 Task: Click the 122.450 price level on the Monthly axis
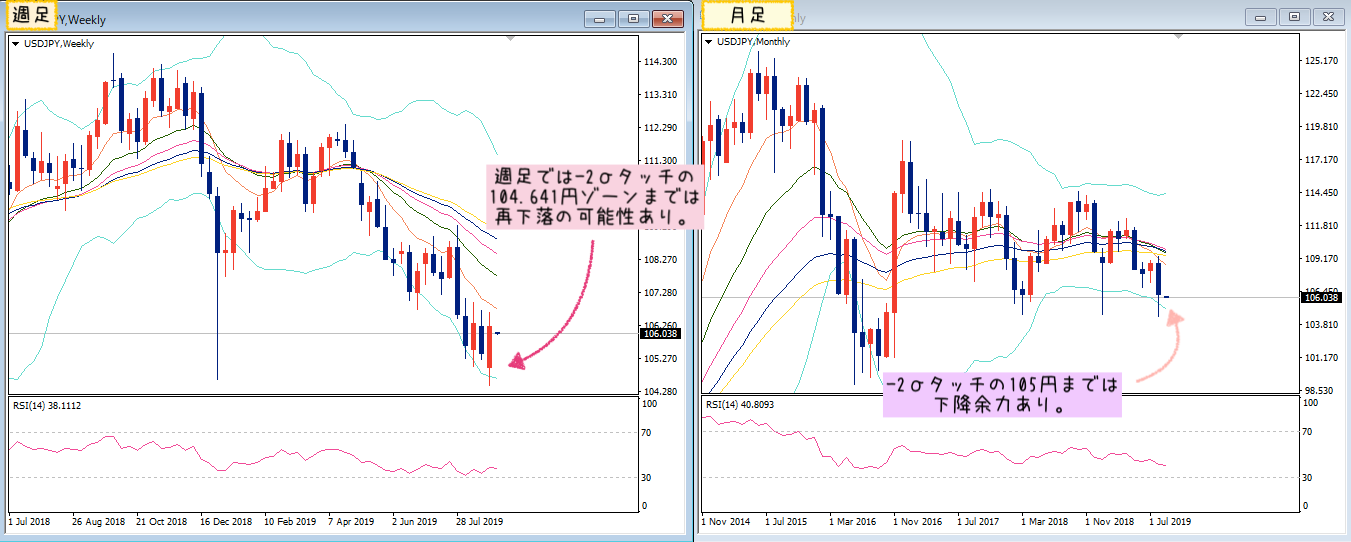tap(1323, 95)
